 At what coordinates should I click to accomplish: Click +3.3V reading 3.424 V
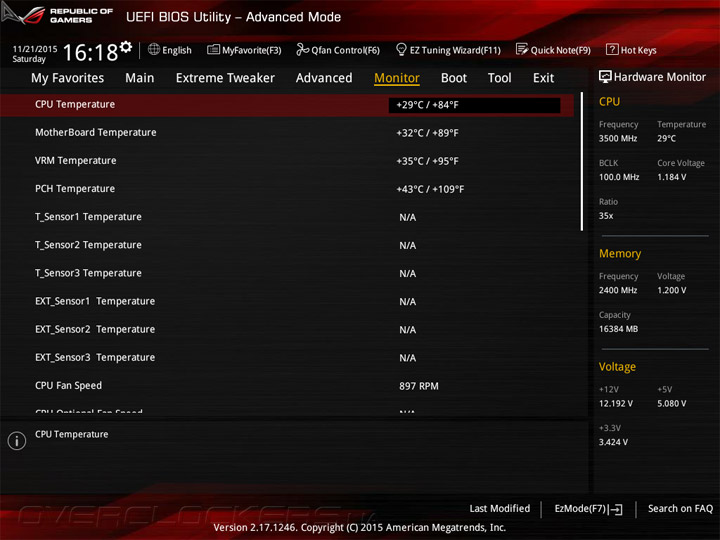pos(613,442)
